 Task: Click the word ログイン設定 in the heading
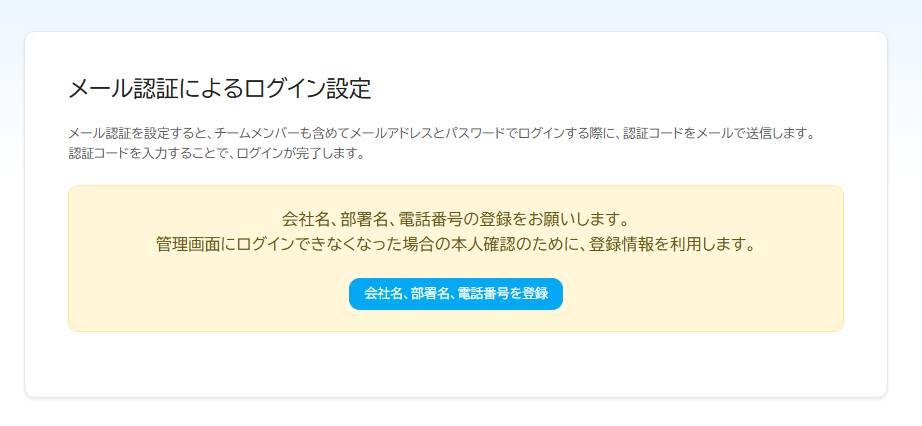307,89
